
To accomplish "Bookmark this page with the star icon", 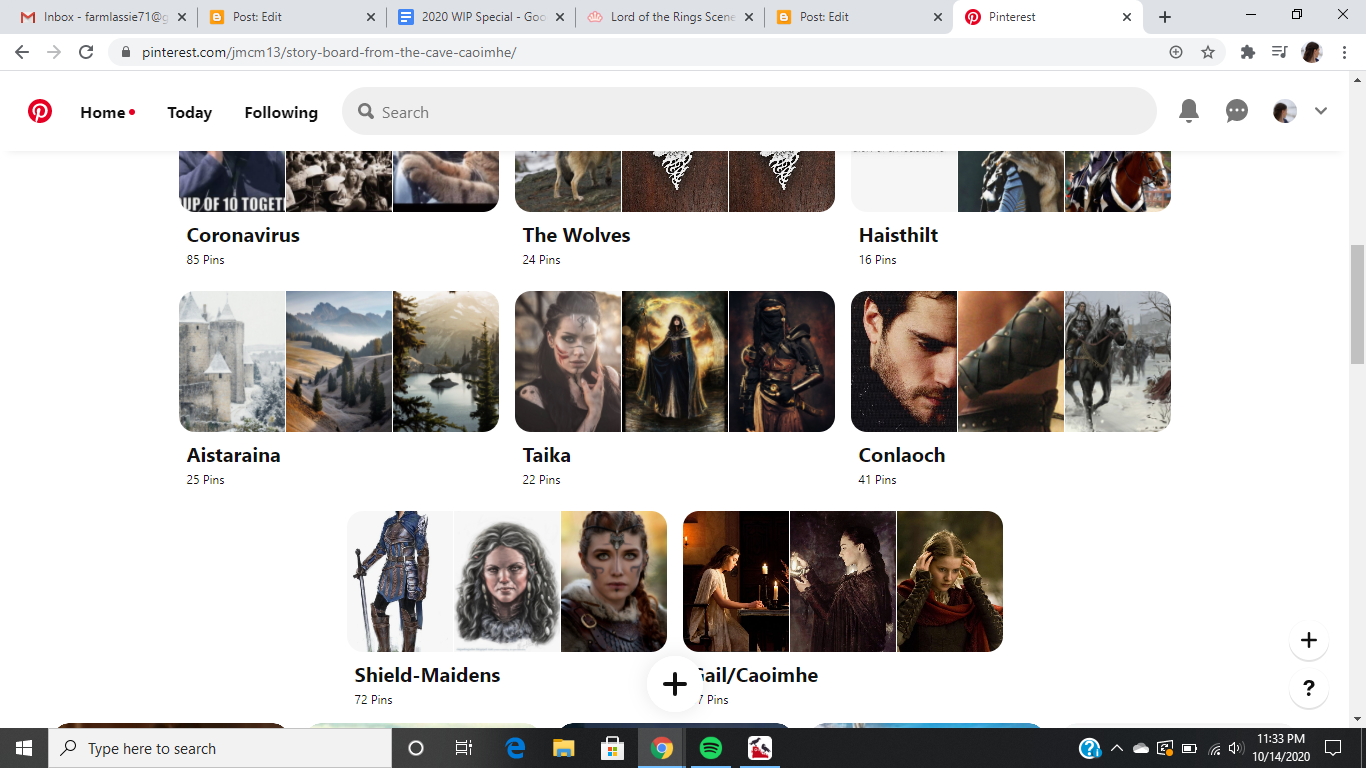I will (x=1208, y=52).
